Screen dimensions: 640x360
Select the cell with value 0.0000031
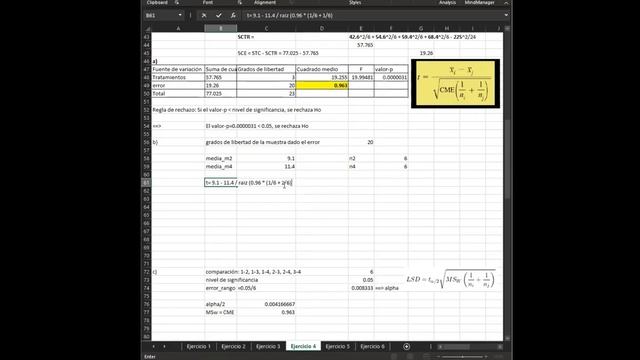[391, 77]
